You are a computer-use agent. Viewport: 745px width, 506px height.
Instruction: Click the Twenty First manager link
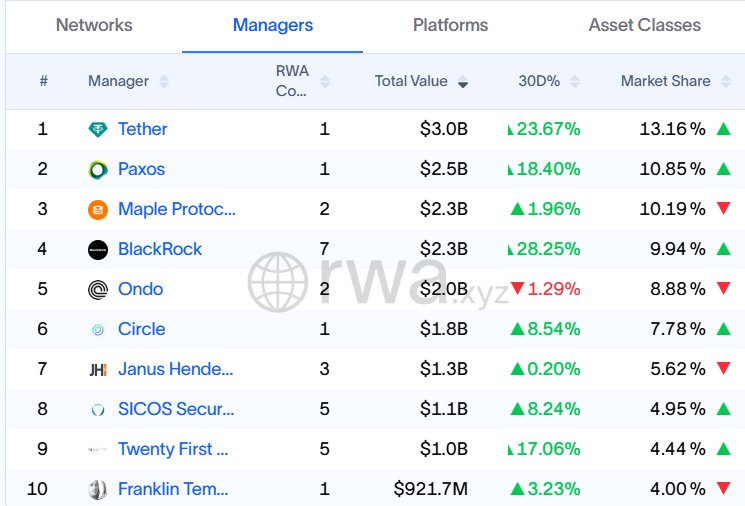[173, 449]
